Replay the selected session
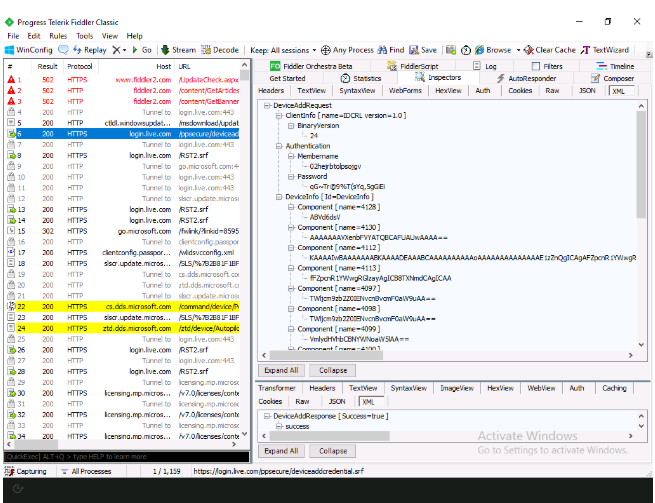 point(89,50)
